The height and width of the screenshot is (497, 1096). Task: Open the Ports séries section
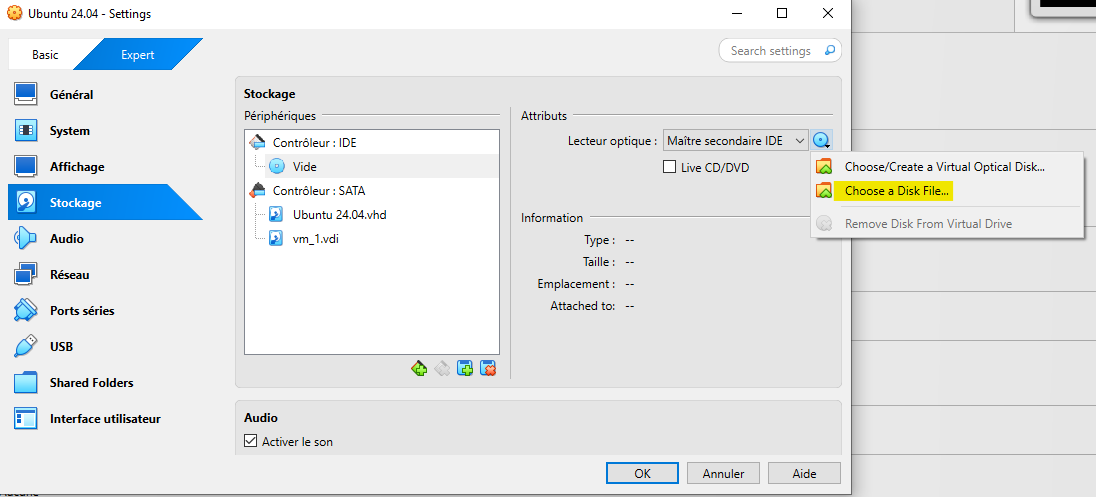[x=81, y=311]
